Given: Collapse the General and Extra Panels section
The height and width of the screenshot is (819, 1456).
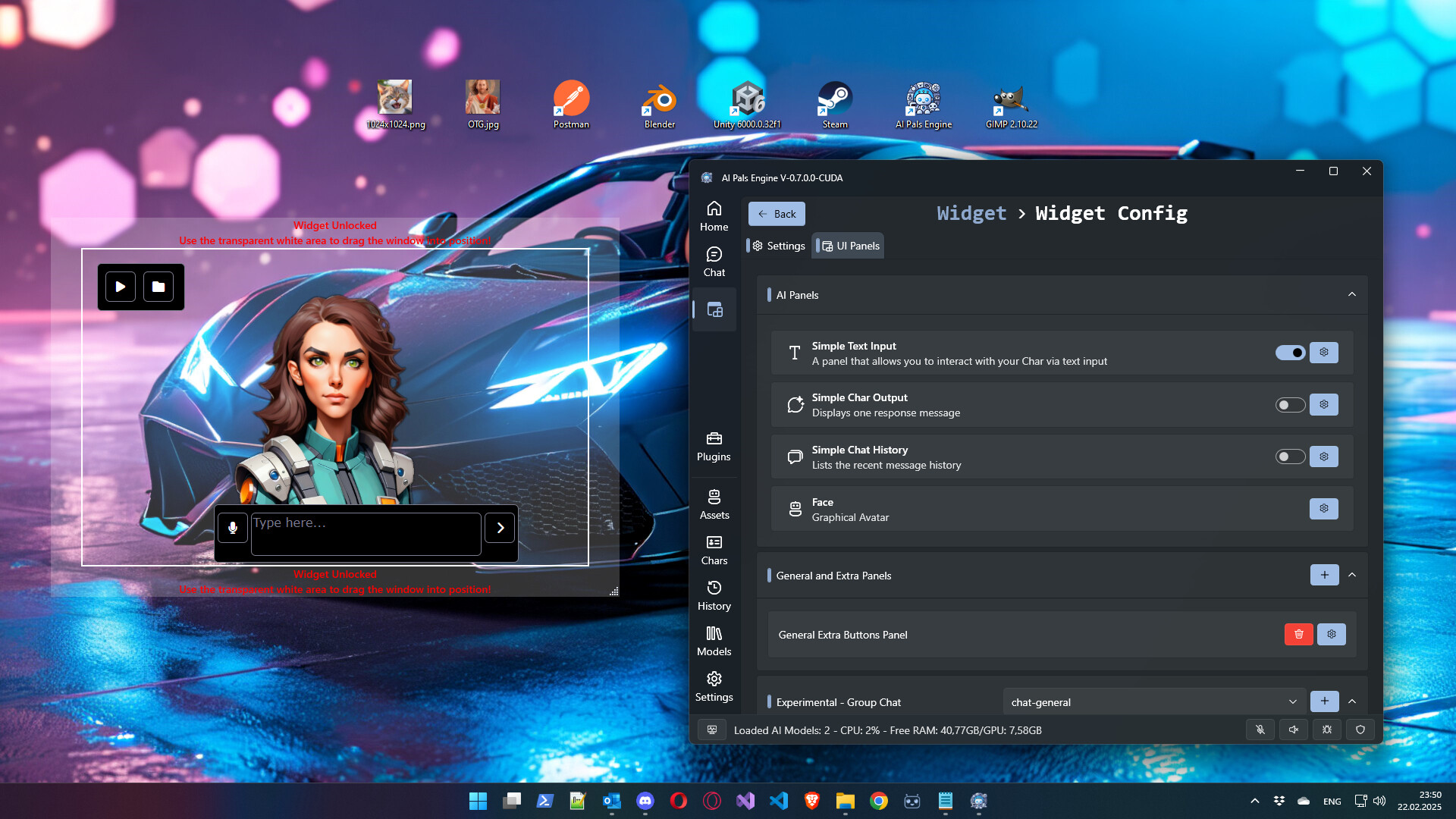Looking at the screenshot, I should tap(1353, 575).
